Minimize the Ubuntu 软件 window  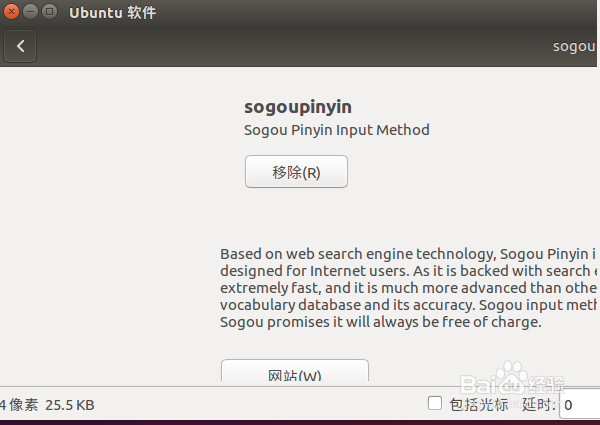(x=30, y=13)
